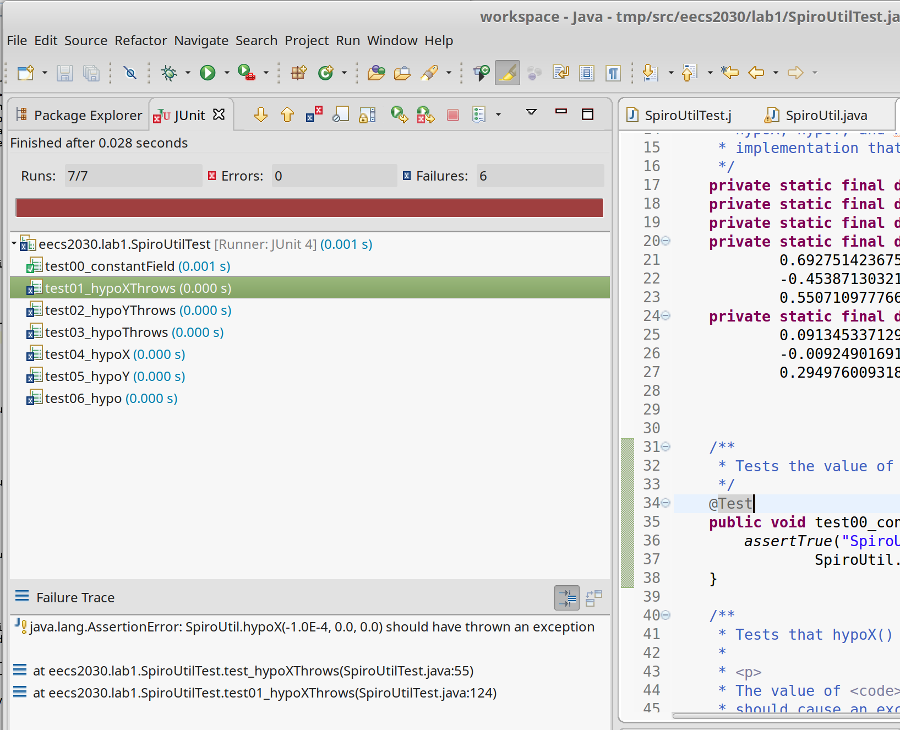Click the New wizard icon
The width and height of the screenshot is (900, 730).
[26, 73]
